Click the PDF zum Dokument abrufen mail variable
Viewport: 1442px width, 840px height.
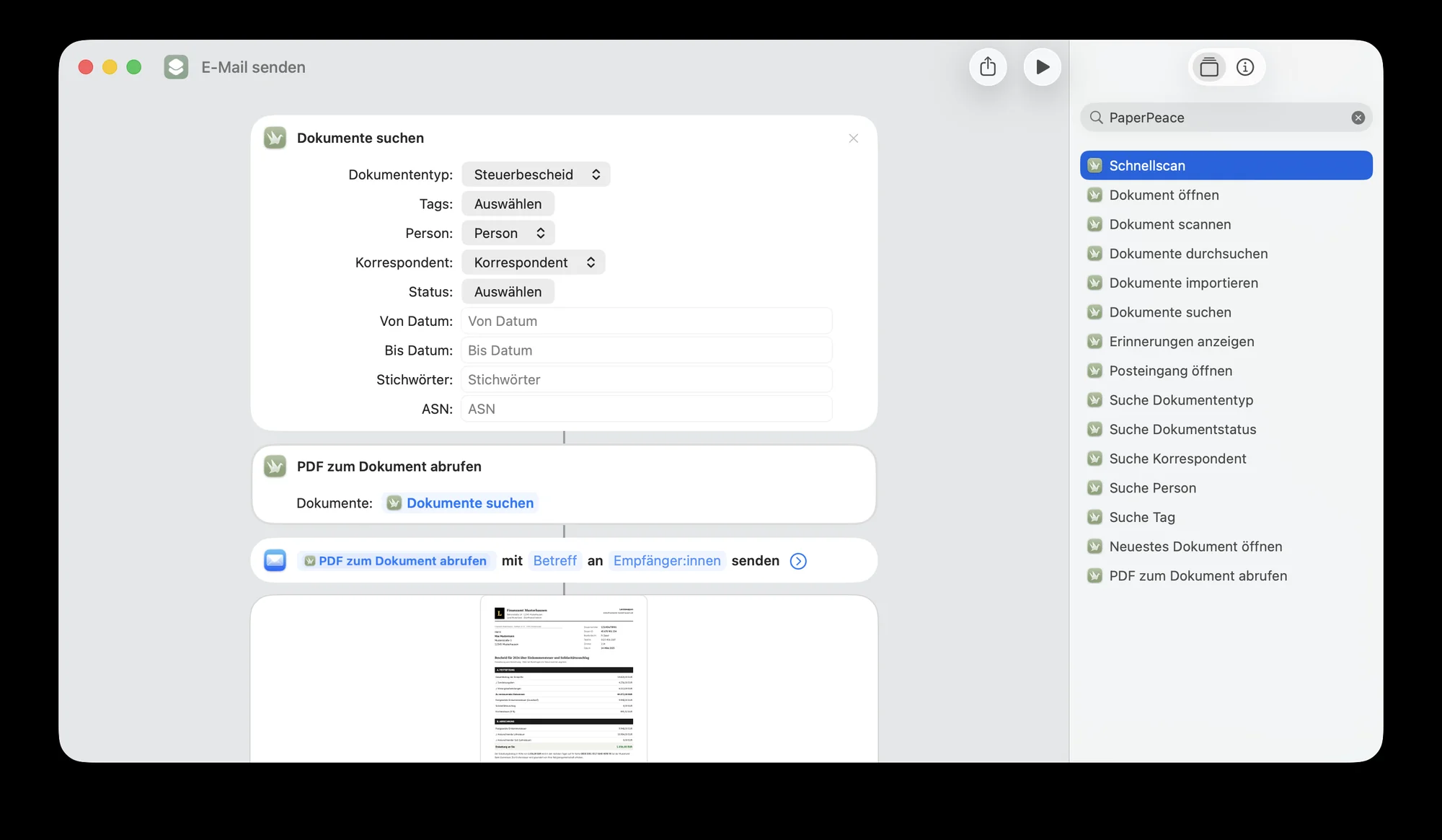(396, 561)
